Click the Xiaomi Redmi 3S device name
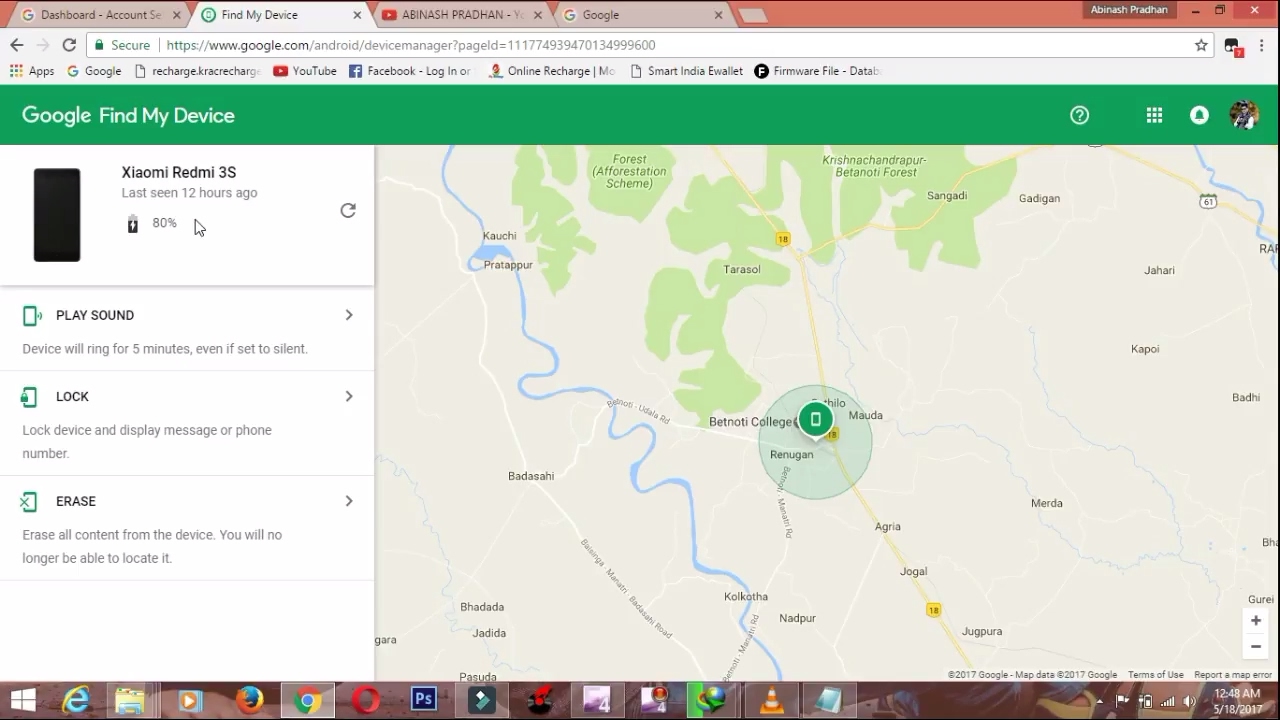Screen dimensions: 1280x720 (179, 172)
